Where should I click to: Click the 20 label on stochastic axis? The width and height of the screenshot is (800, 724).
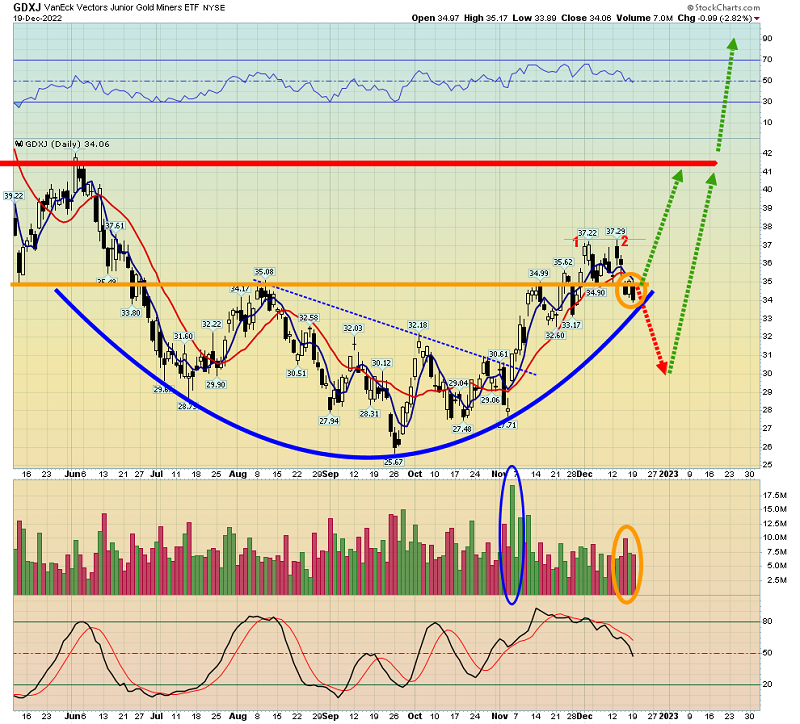(x=767, y=684)
